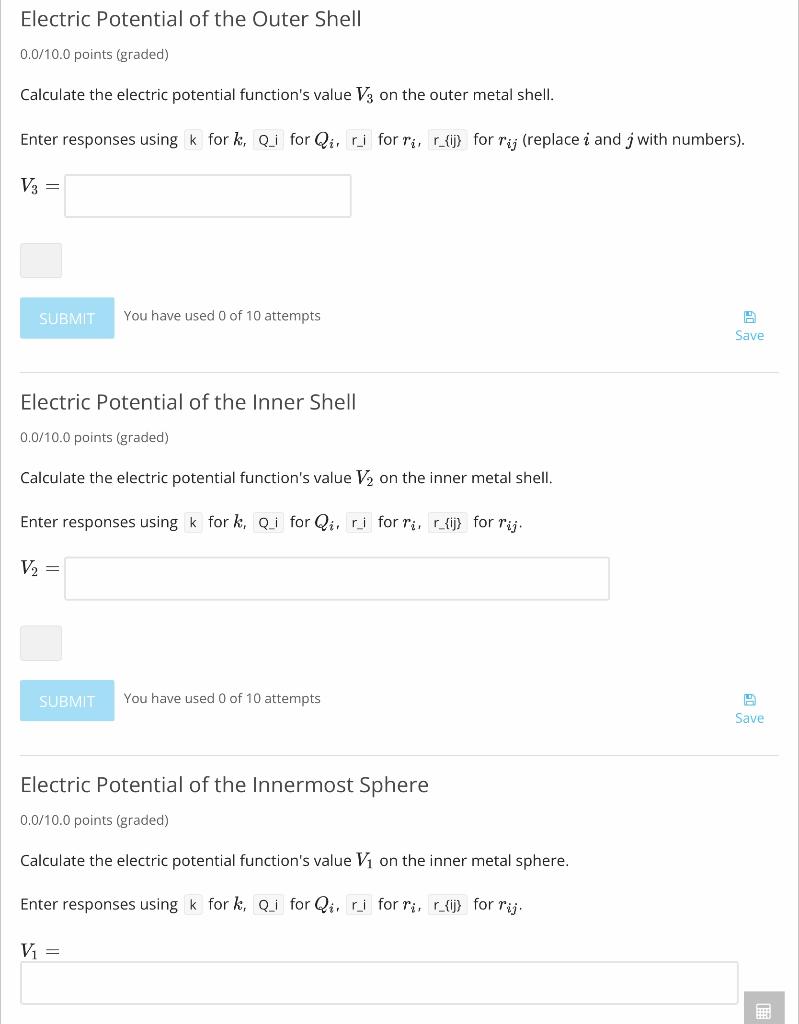Click the Q_i code label in the inner shell instructions

[267, 522]
